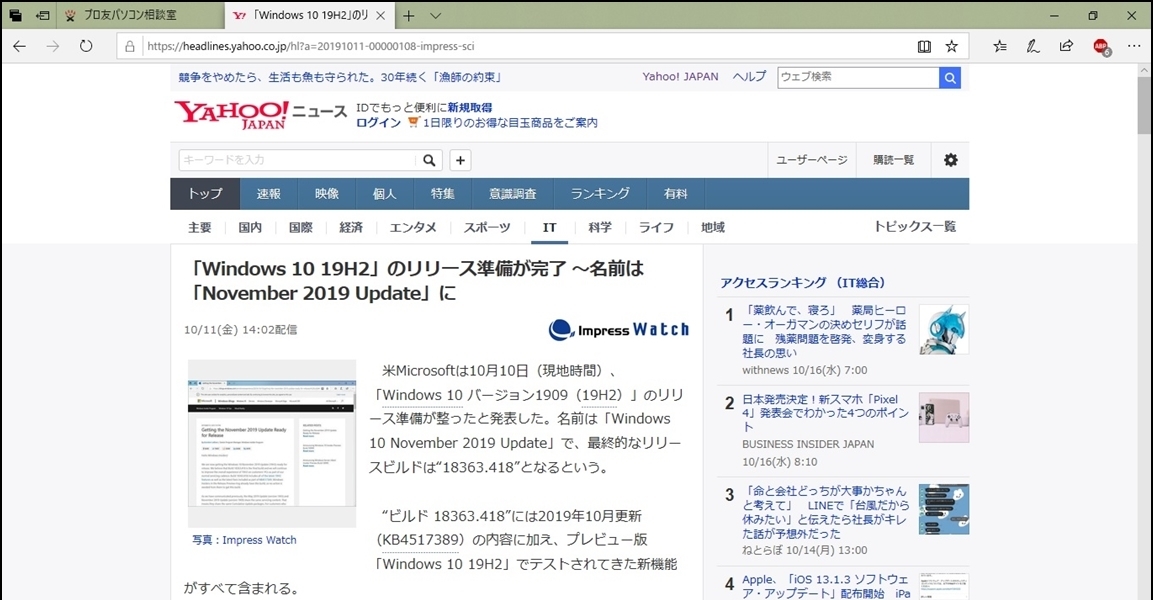Click the browser address bar URL
This screenshot has height=600, width=1153.
310,46
